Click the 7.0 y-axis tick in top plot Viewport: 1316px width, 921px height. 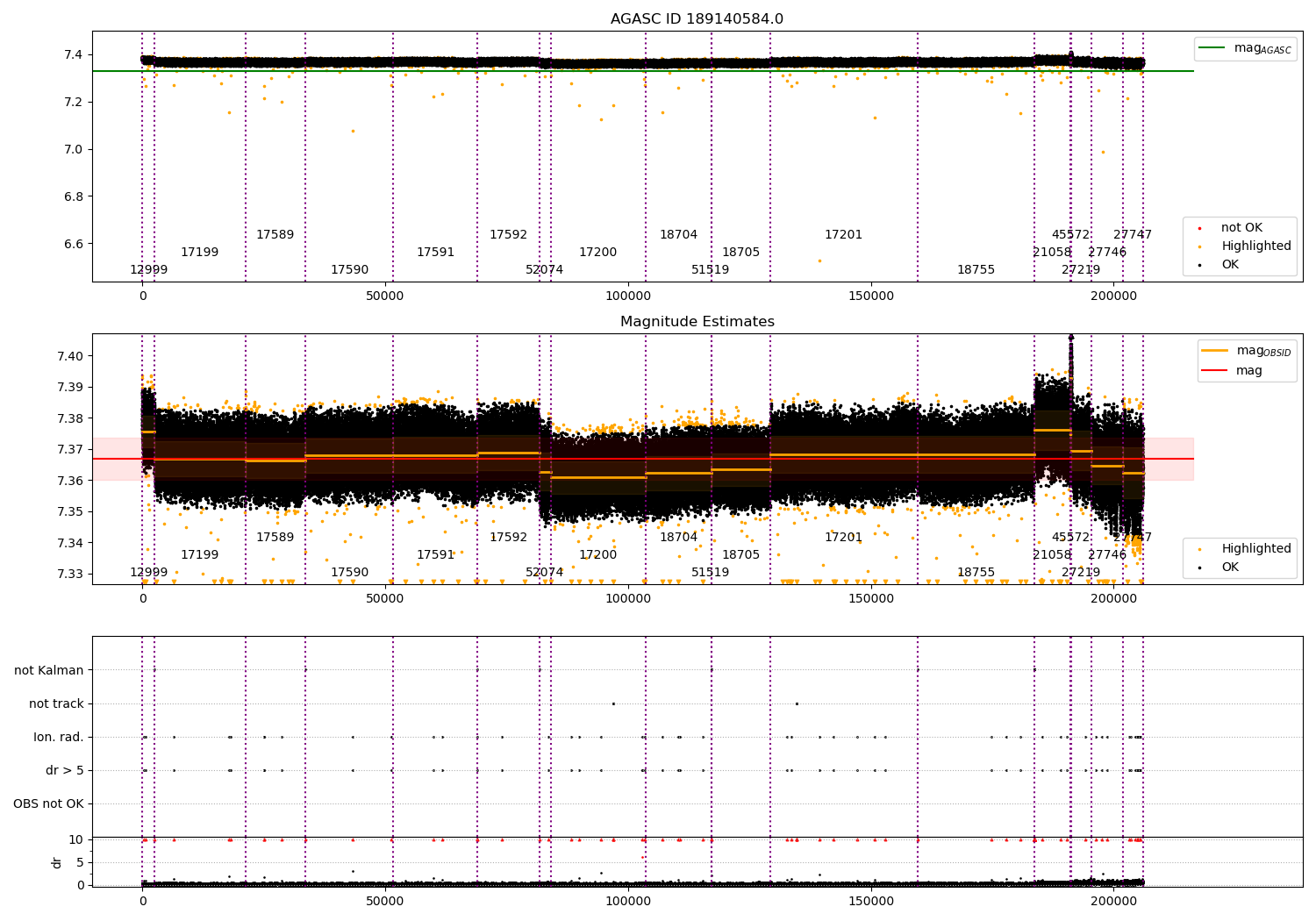74,149
